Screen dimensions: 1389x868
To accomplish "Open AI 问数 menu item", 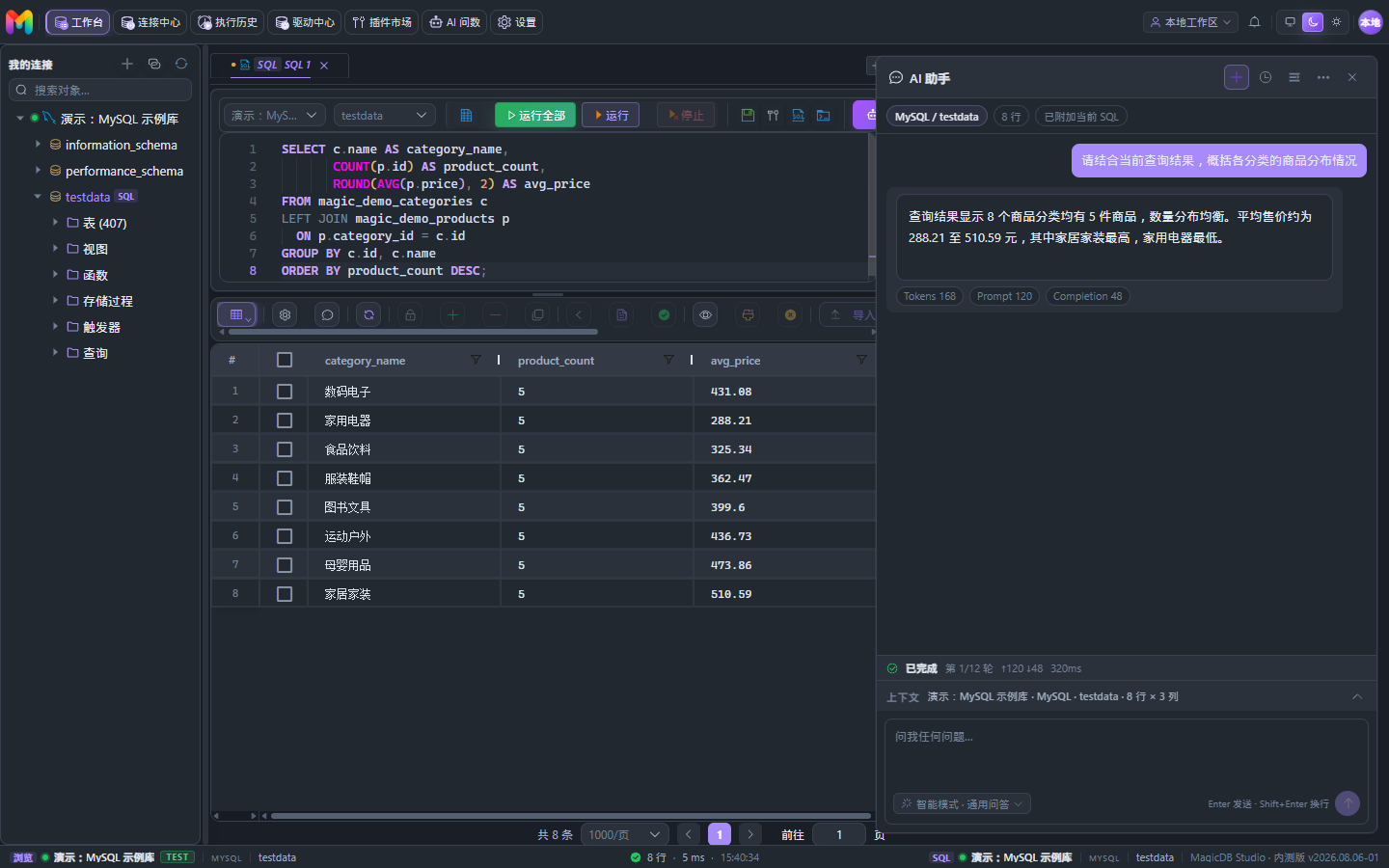I will point(454,22).
